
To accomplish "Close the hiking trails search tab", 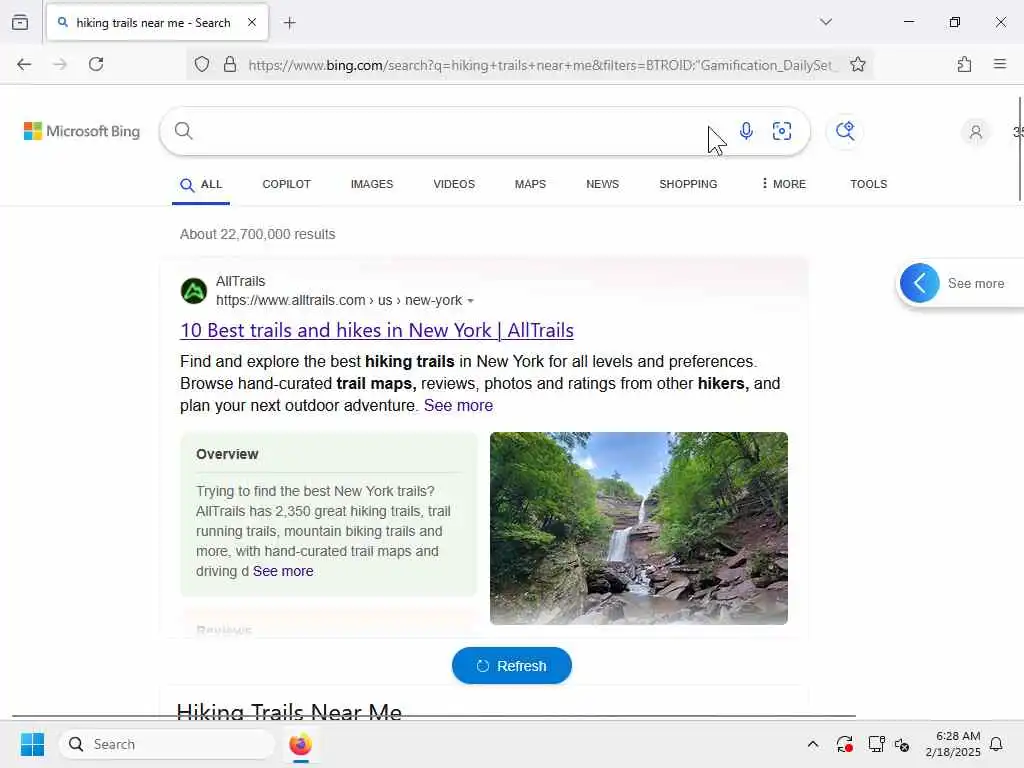I will [252, 23].
